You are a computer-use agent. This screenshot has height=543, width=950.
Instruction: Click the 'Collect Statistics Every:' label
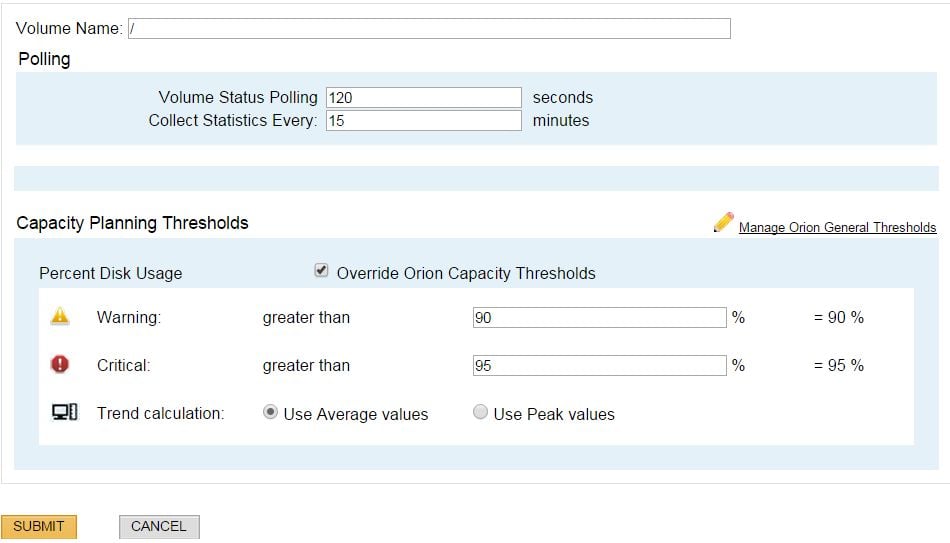pyautogui.click(x=233, y=121)
